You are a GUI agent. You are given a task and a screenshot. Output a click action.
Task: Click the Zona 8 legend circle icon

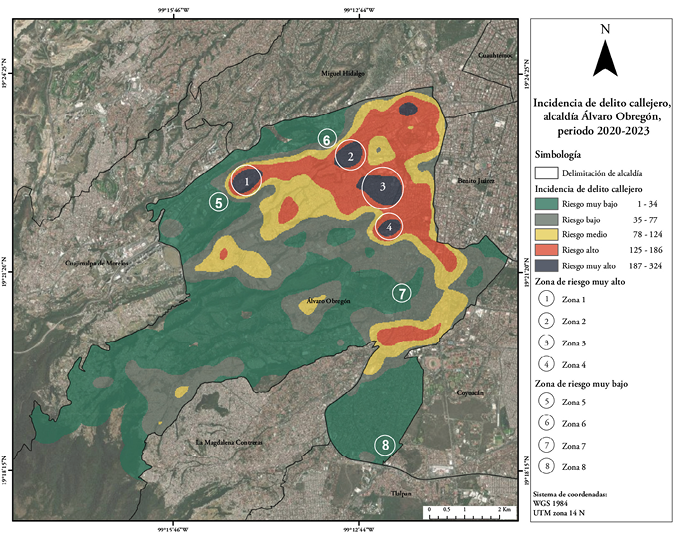point(546,467)
